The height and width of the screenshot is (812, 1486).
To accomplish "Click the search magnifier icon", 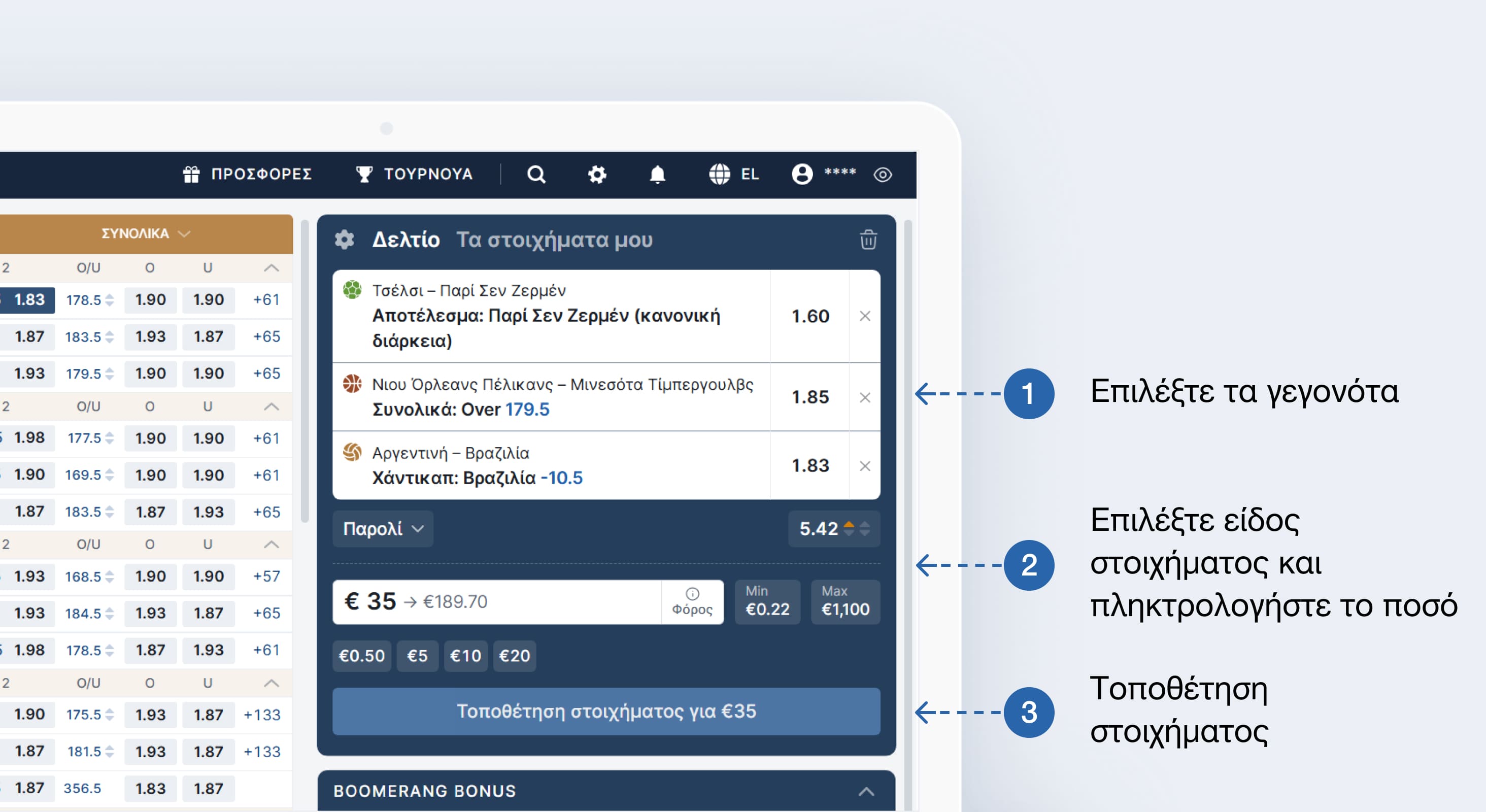I will (536, 174).
